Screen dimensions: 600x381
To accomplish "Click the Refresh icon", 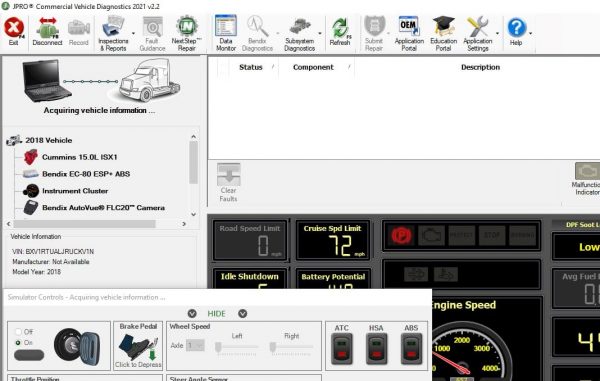I will click(x=340, y=32).
